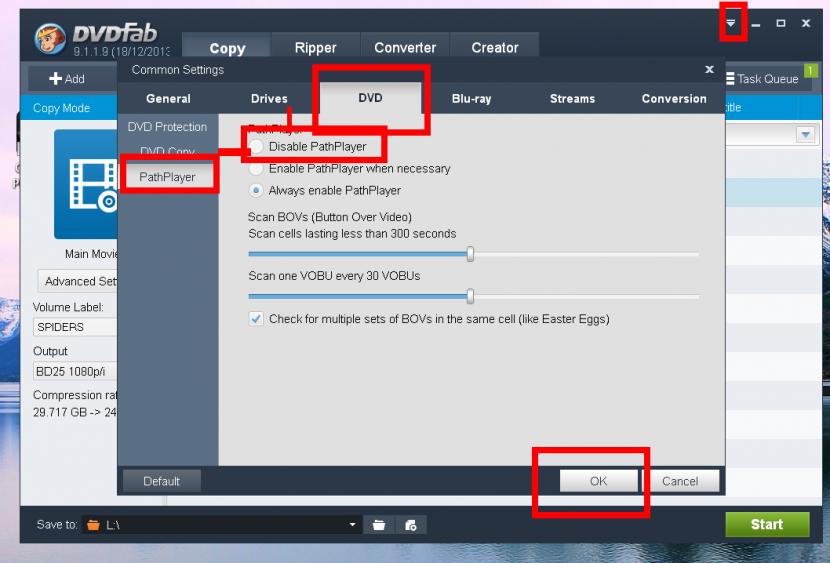Toggle Check for multiple sets of BOVs checkbox
830x563 pixels.
(x=256, y=319)
